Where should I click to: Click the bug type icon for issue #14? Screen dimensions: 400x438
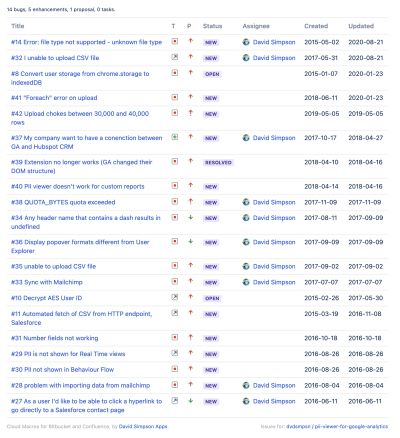[x=175, y=42]
